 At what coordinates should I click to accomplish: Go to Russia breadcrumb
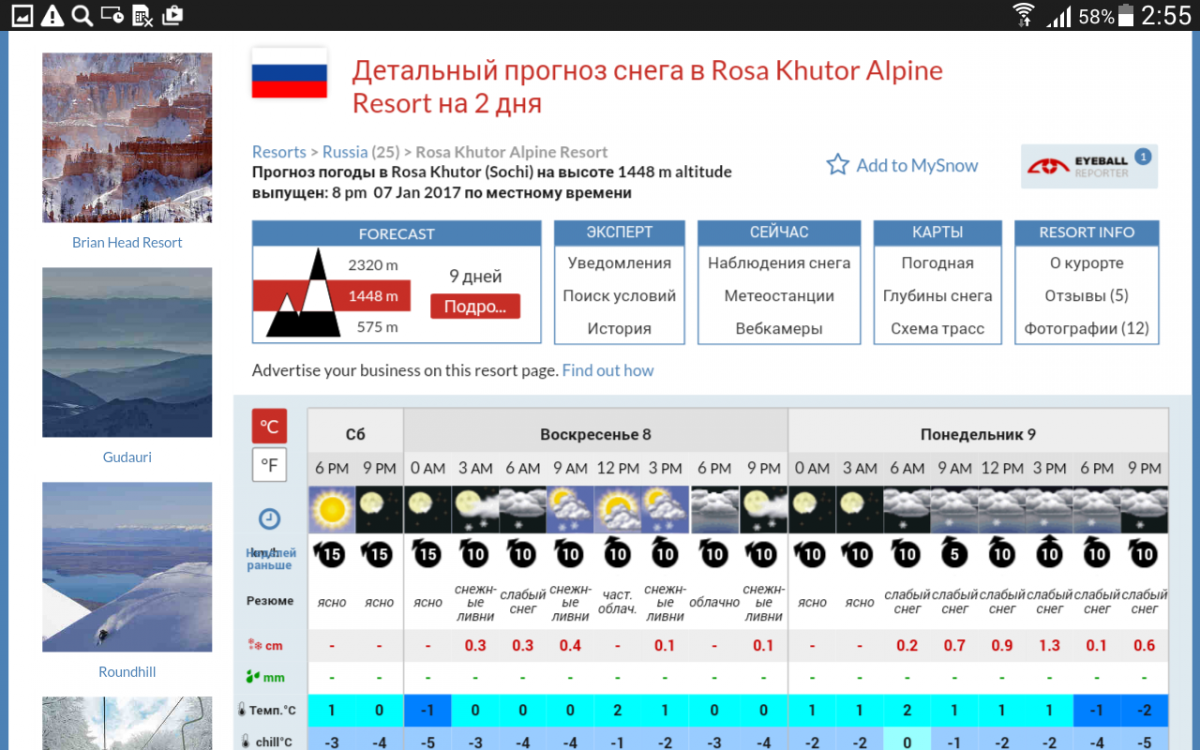(x=345, y=152)
